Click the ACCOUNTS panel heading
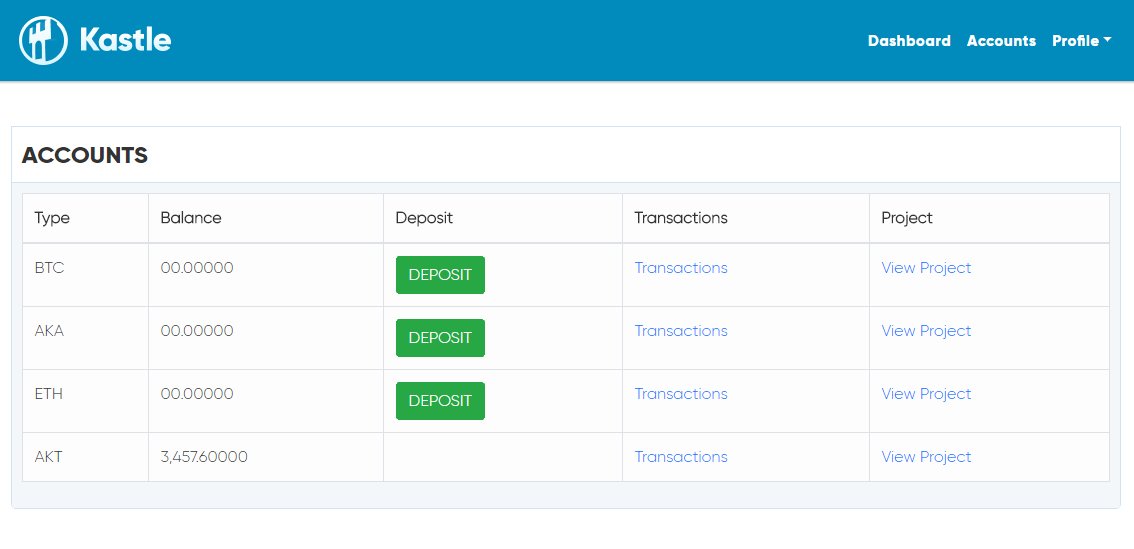1134x549 pixels. pyautogui.click(x=85, y=155)
